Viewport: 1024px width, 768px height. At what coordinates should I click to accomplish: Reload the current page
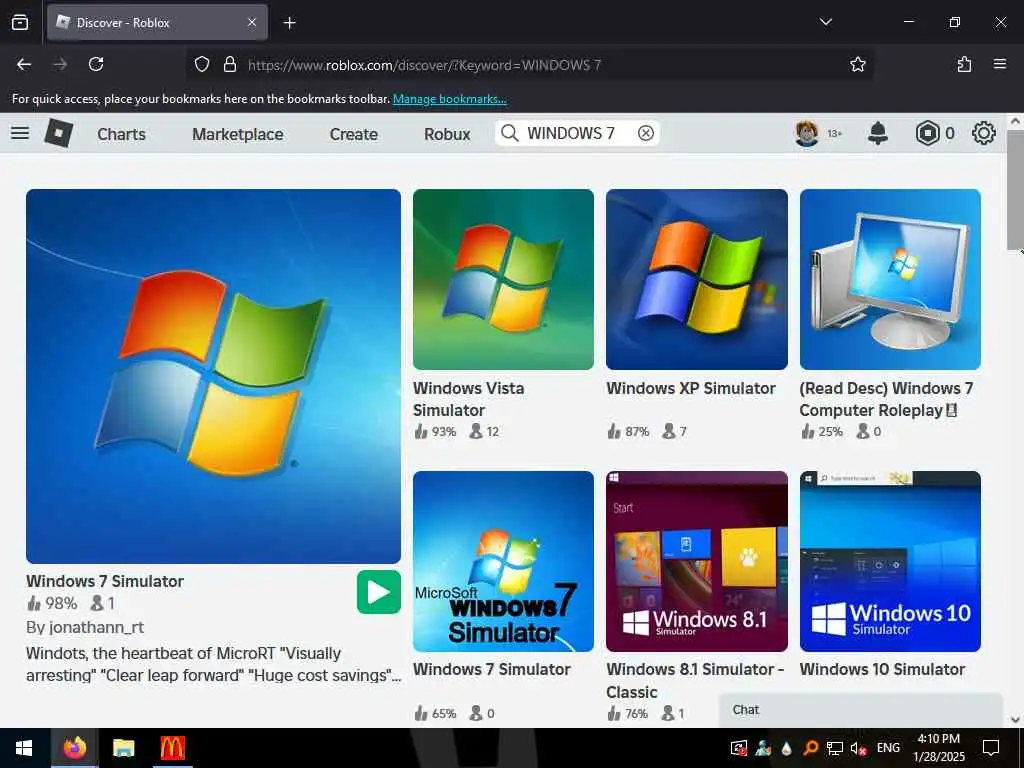(x=96, y=64)
